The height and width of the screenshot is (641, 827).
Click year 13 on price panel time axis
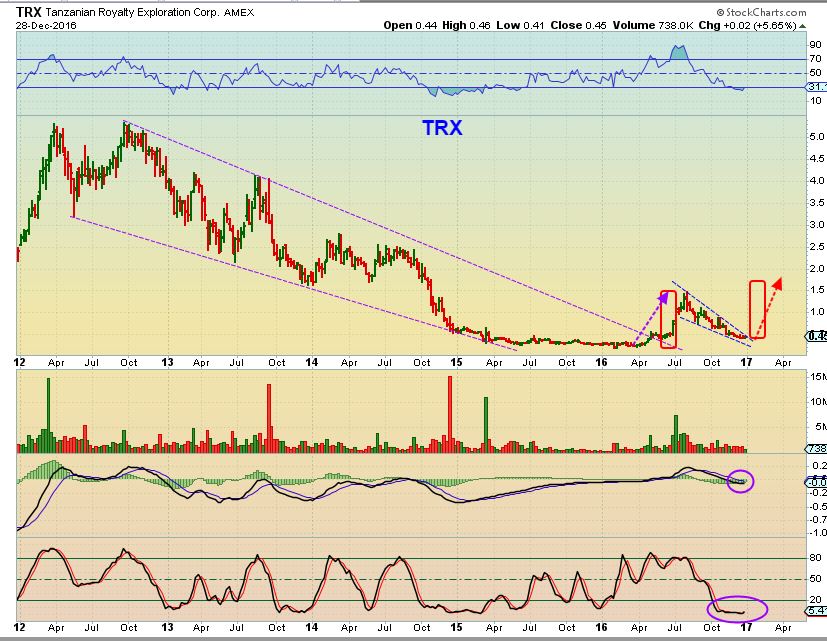tap(167, 362)
